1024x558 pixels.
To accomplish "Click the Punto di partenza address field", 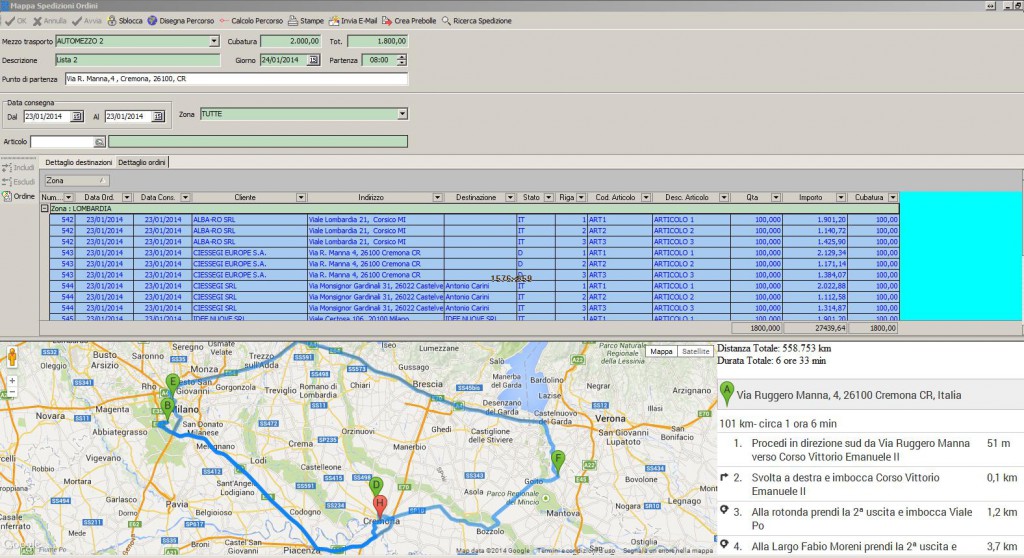I will tap(235, 78).
